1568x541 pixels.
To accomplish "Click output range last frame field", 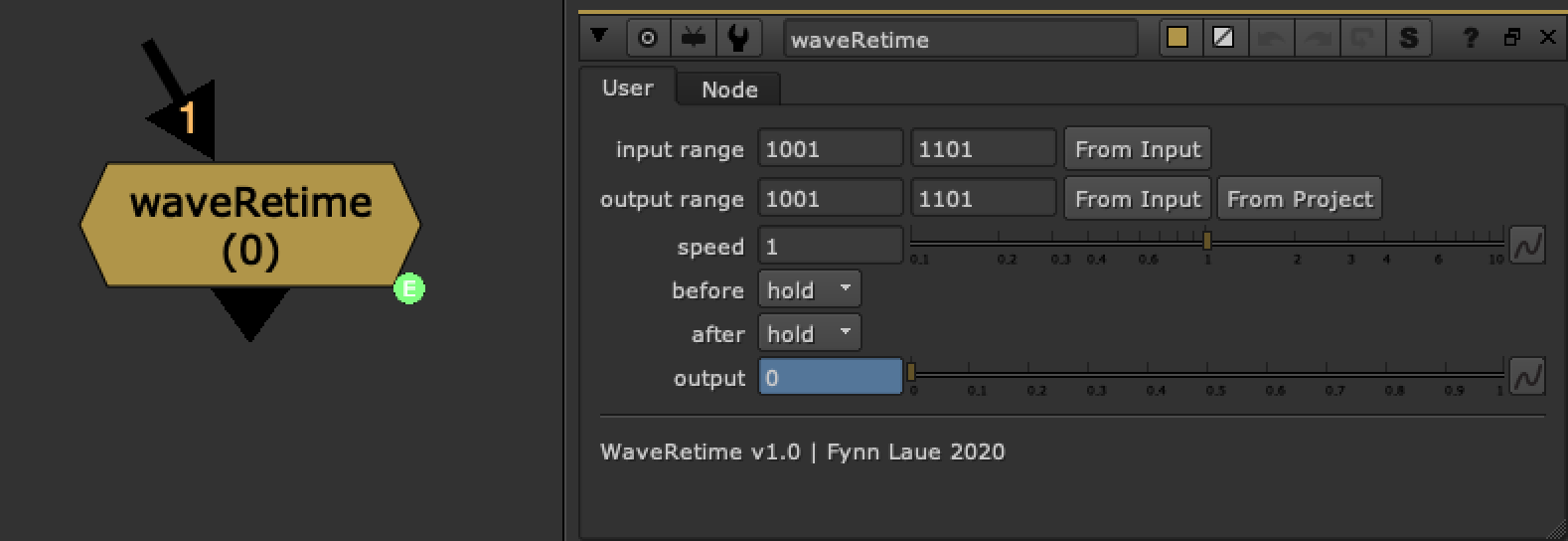I will point(984,199).
